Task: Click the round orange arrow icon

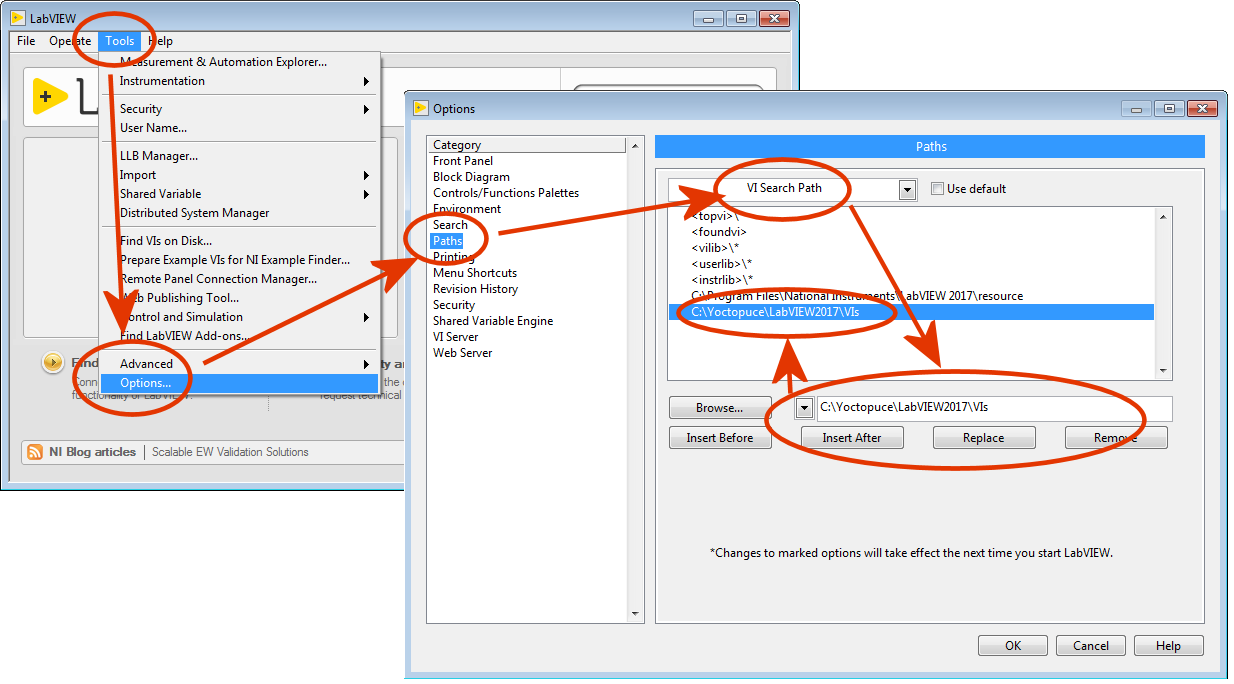Action: (x=53, y=363)
